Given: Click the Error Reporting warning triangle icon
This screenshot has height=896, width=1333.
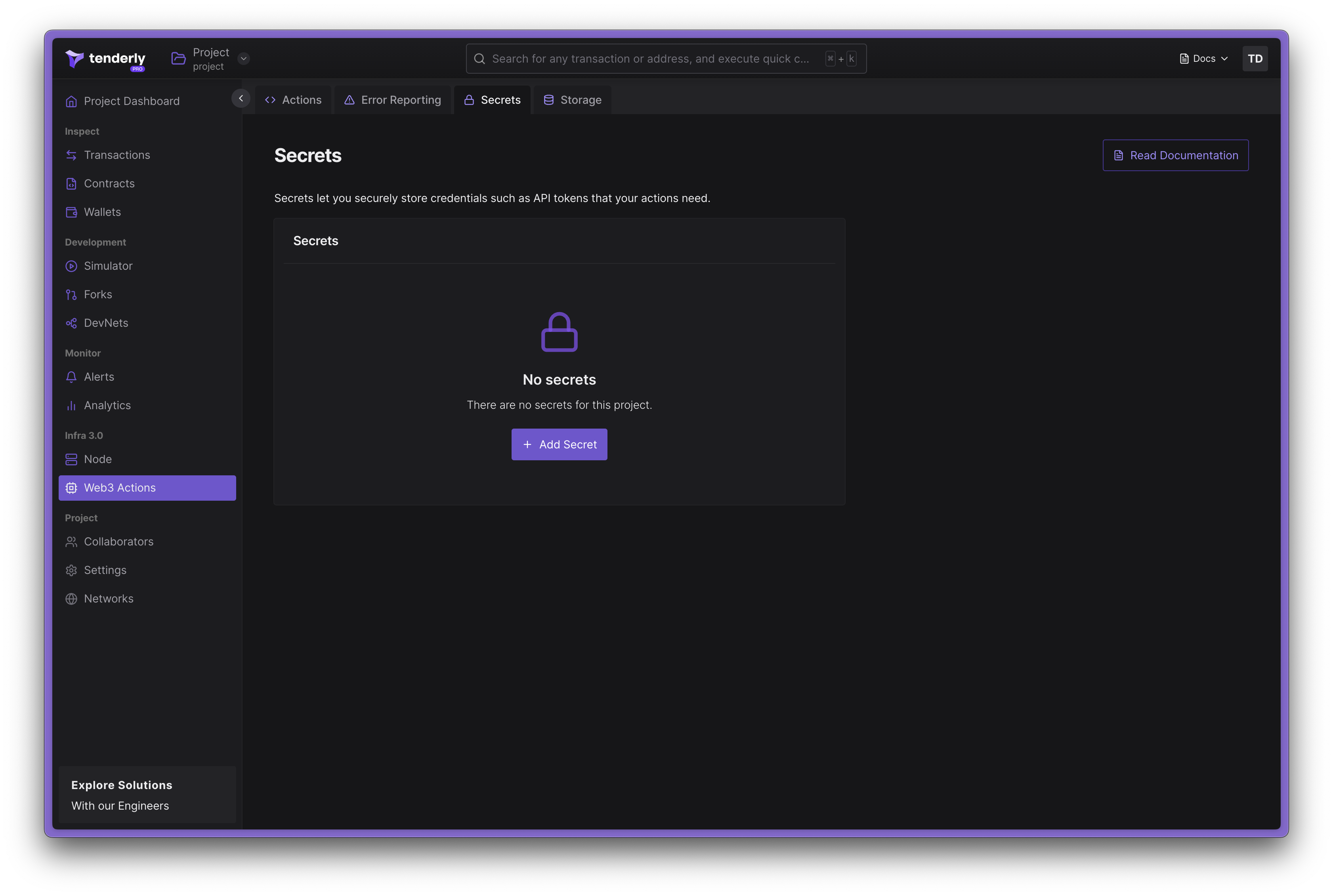Looking at the screenshot, I should tap(349, 100).
